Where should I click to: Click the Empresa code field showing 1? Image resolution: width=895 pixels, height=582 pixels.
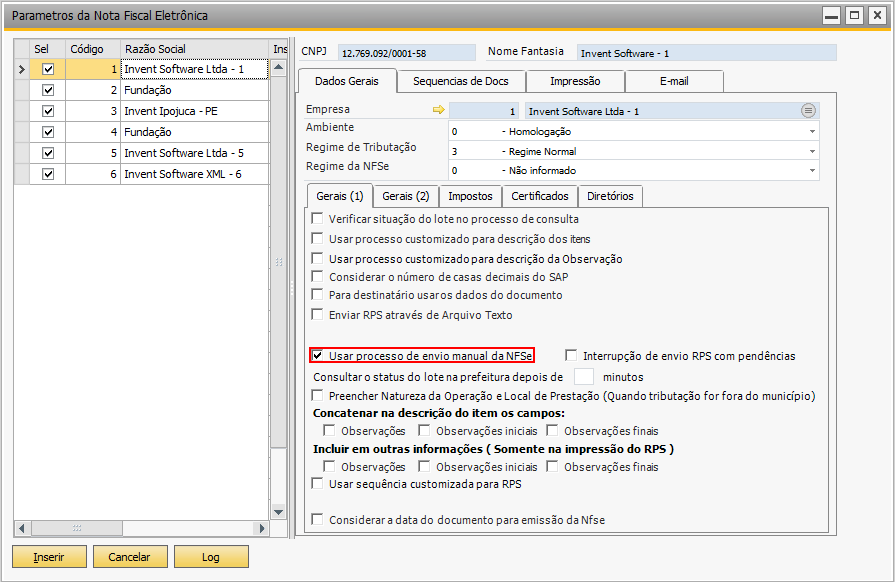coord(483,111)
